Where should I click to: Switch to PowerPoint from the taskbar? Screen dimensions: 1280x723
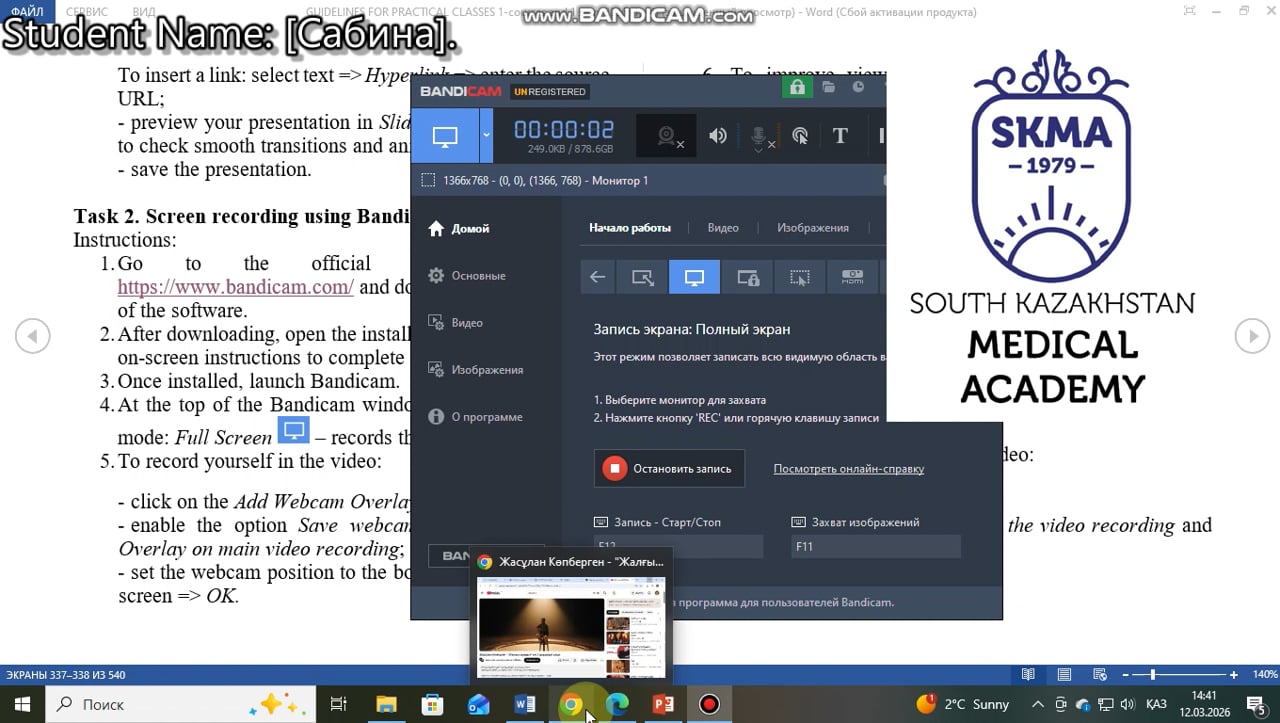coord(663,704)
